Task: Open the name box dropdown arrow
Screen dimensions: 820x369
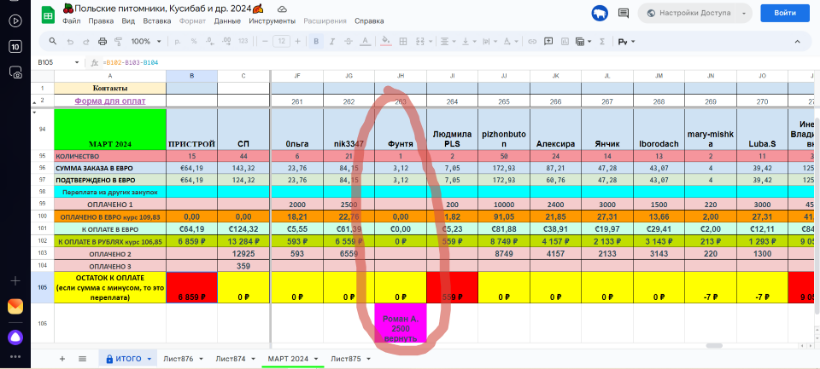Action: point(77,63)
